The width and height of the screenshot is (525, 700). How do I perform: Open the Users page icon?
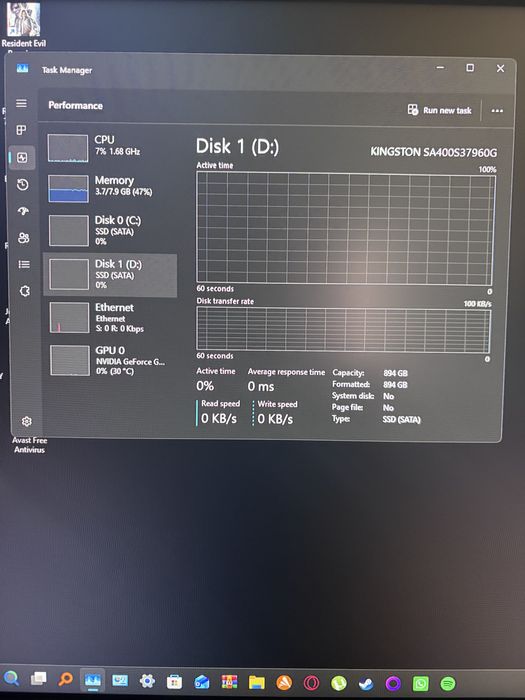(x=24, y=238)
